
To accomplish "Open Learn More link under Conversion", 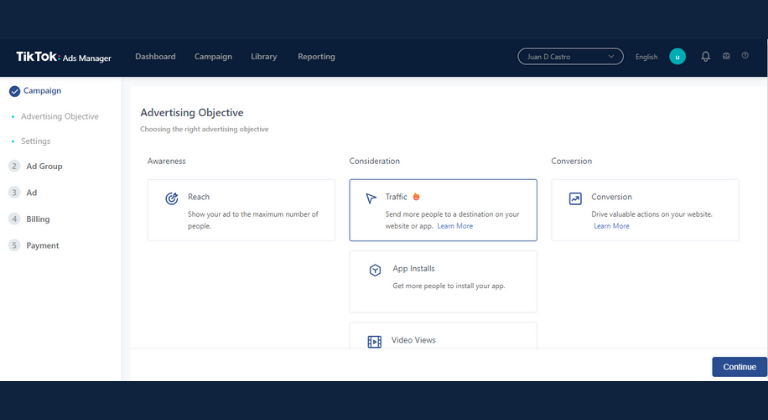I will (611, 226).
